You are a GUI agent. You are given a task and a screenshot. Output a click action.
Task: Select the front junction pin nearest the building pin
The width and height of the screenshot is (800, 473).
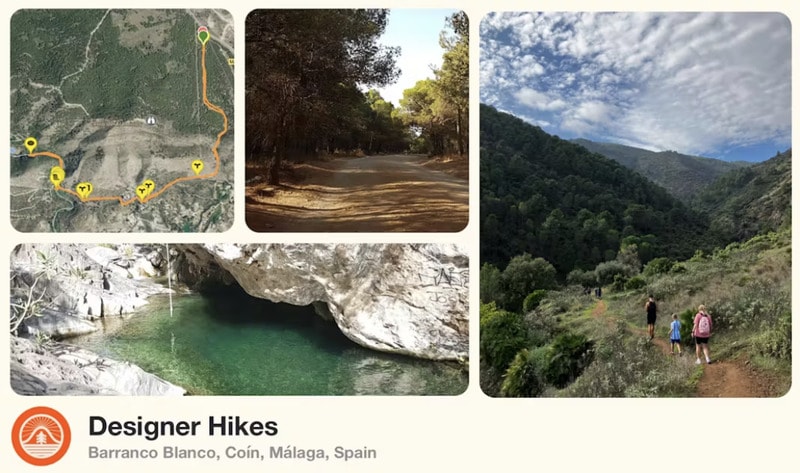(x=82, y=189)
